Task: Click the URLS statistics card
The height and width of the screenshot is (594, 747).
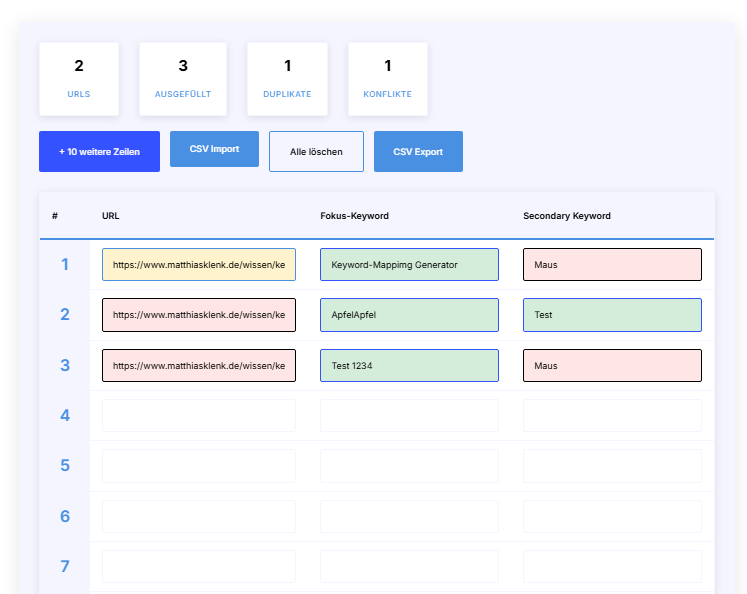Action: point(79,79)
